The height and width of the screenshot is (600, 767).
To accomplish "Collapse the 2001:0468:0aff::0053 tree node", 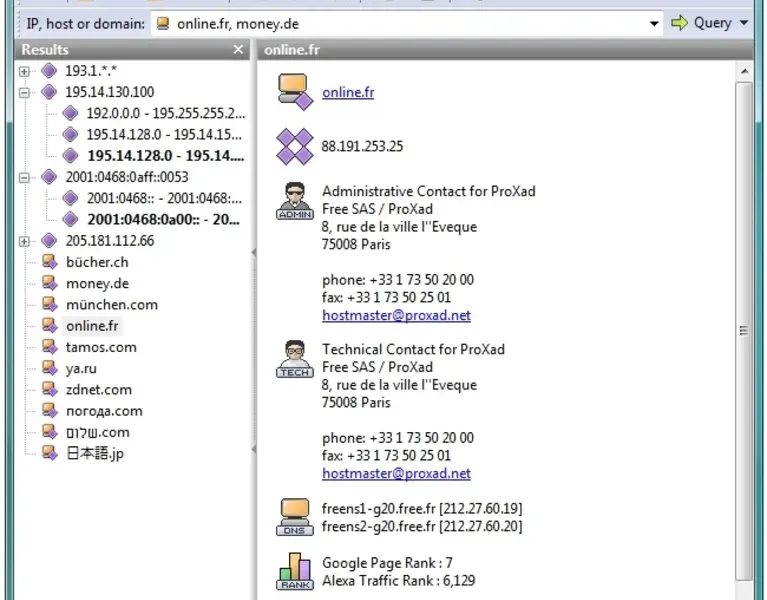I will [24, 178].
